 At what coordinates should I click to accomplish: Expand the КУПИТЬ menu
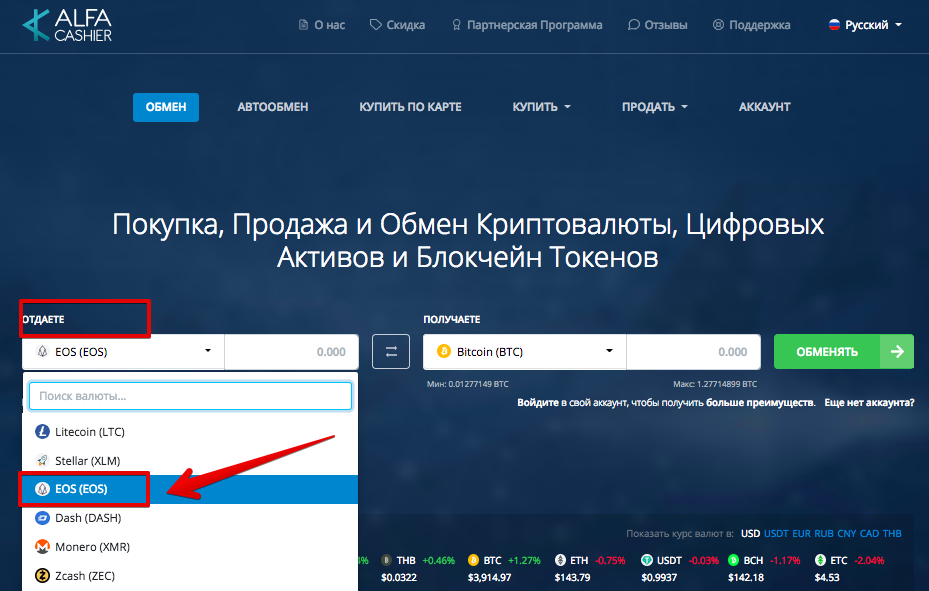(541, 107)
